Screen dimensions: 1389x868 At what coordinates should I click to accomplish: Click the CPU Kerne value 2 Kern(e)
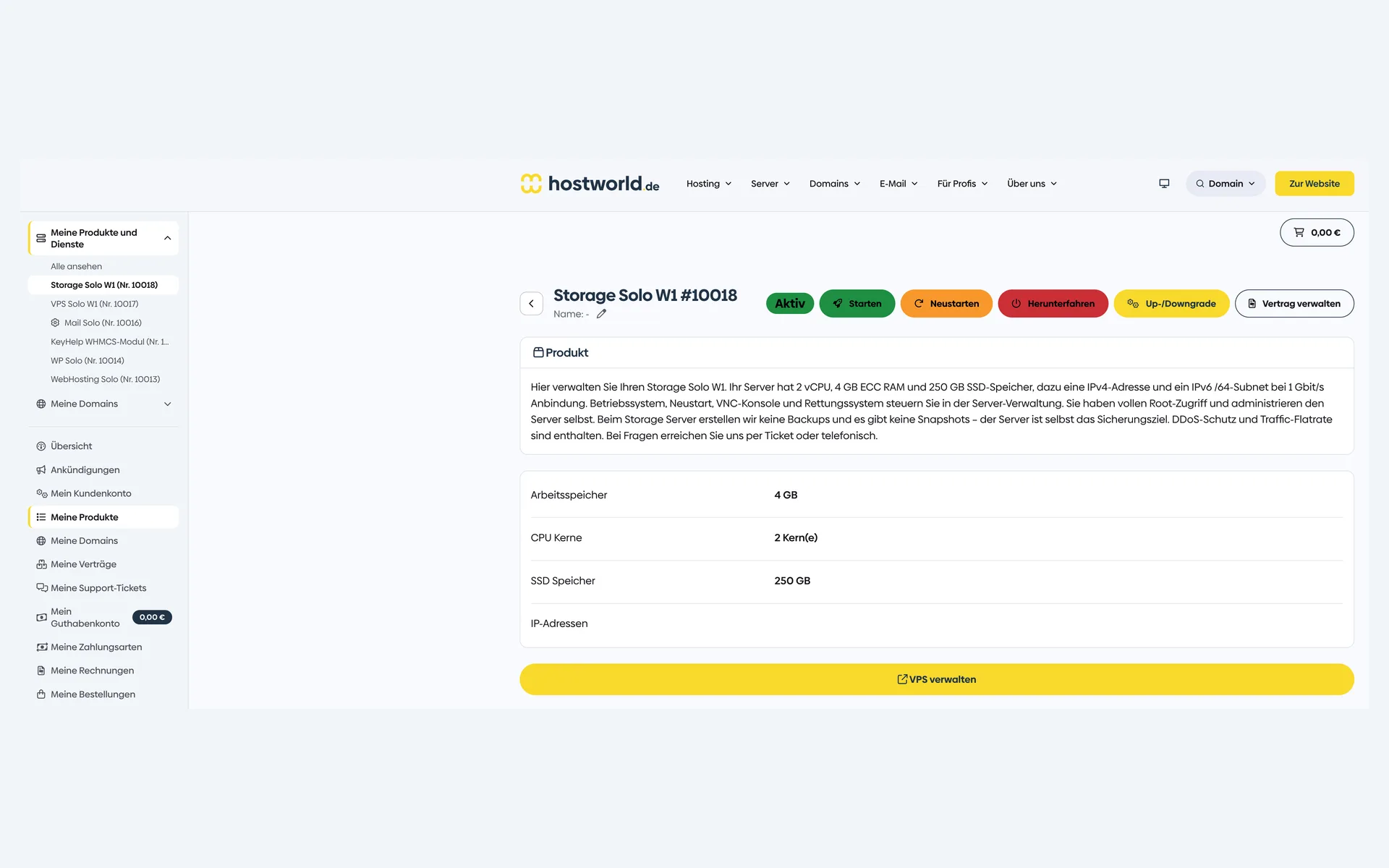tap(796, 537)
